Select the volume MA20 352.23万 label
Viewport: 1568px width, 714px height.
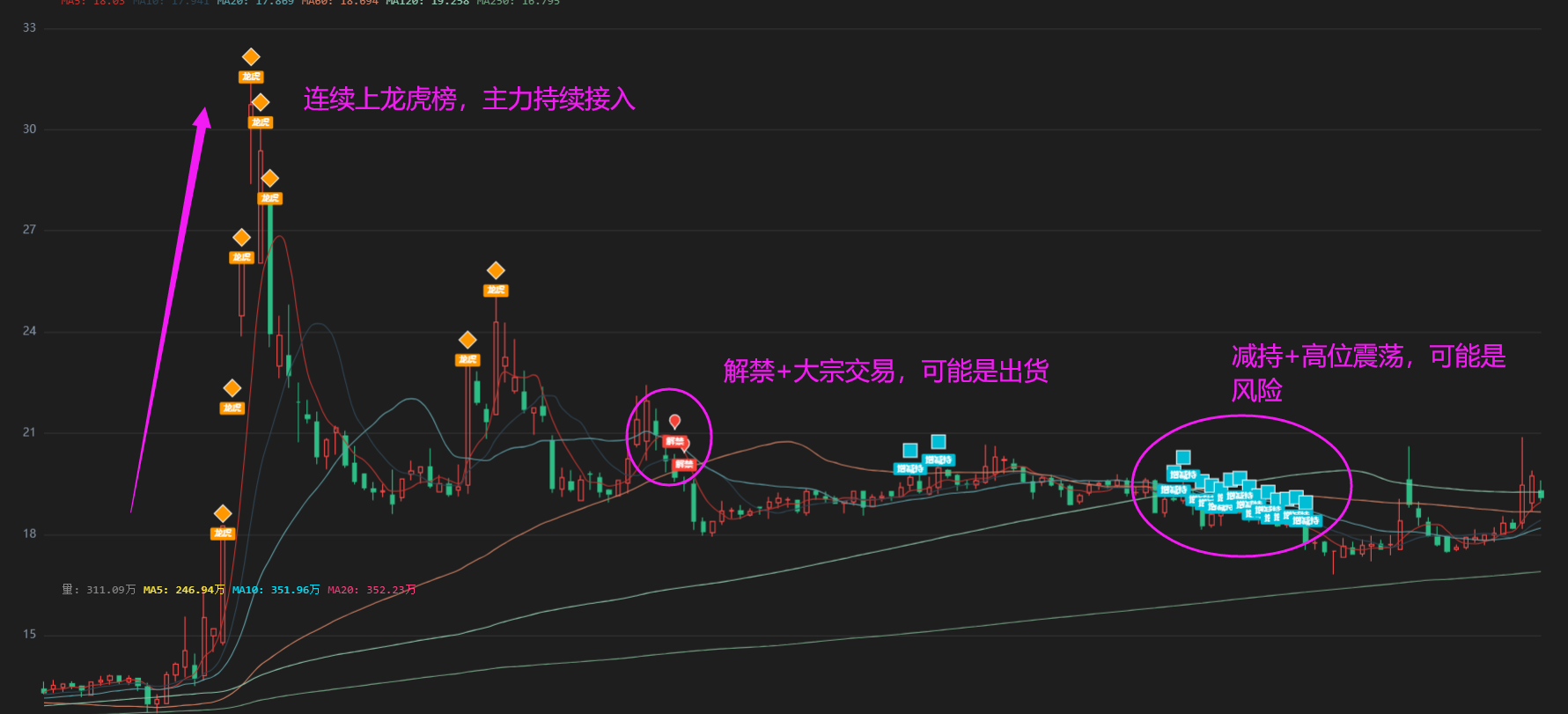[372, 590]
